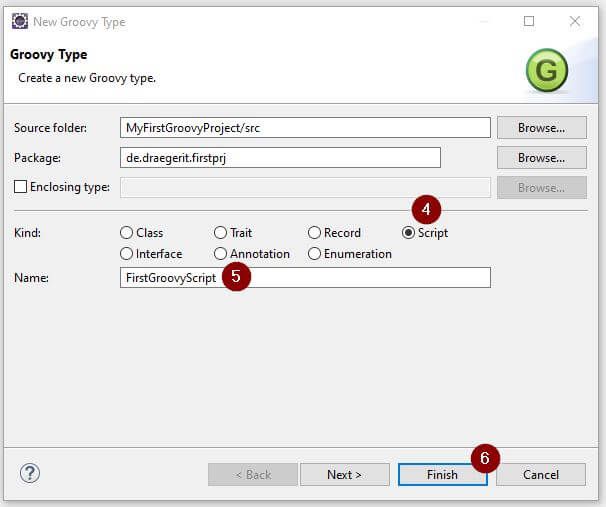Browse for the Package
Image resolution: width=606 pixels, height=507 pixels.
pos(541,158)
